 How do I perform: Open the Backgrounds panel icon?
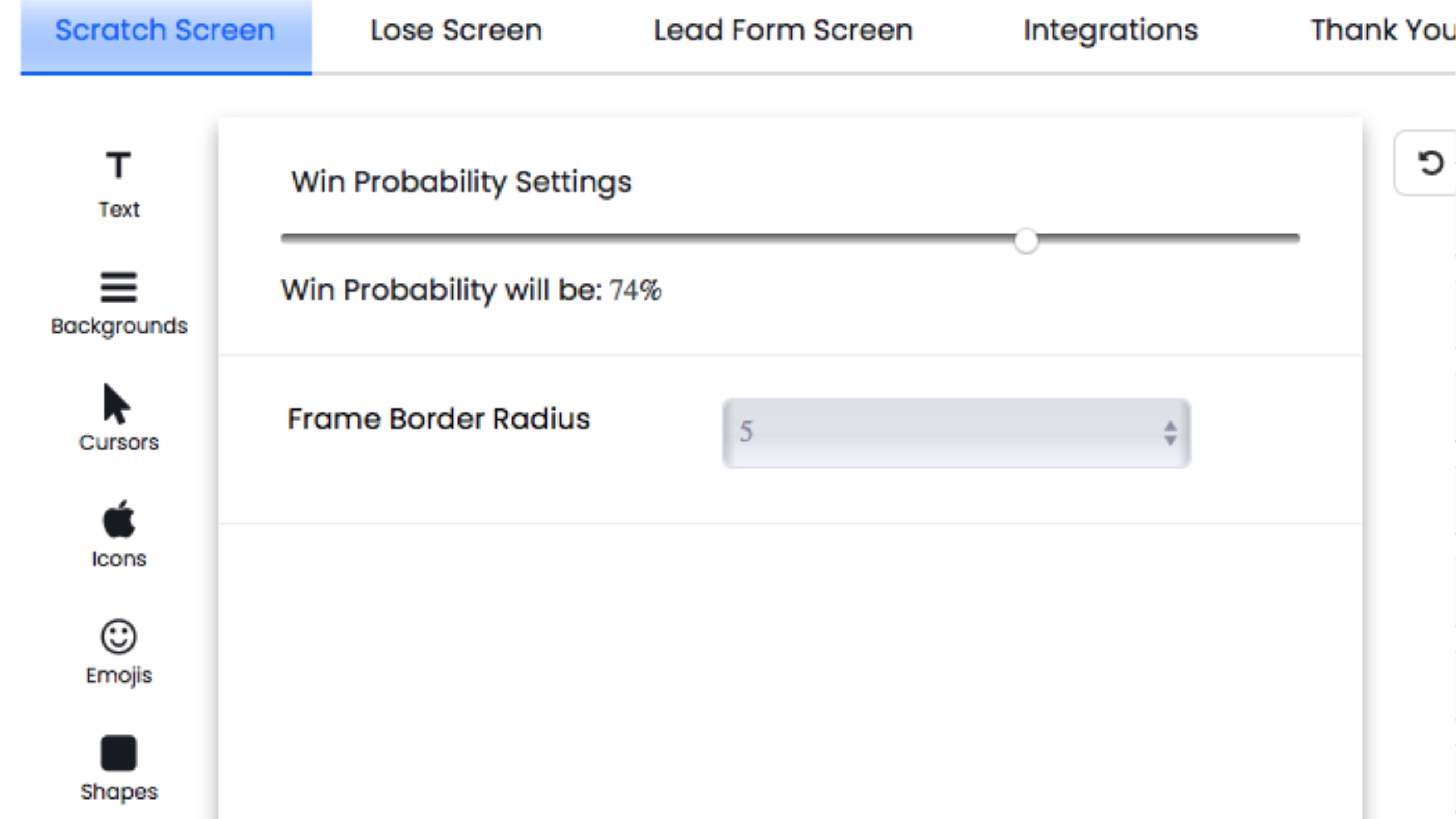point(118,287)
